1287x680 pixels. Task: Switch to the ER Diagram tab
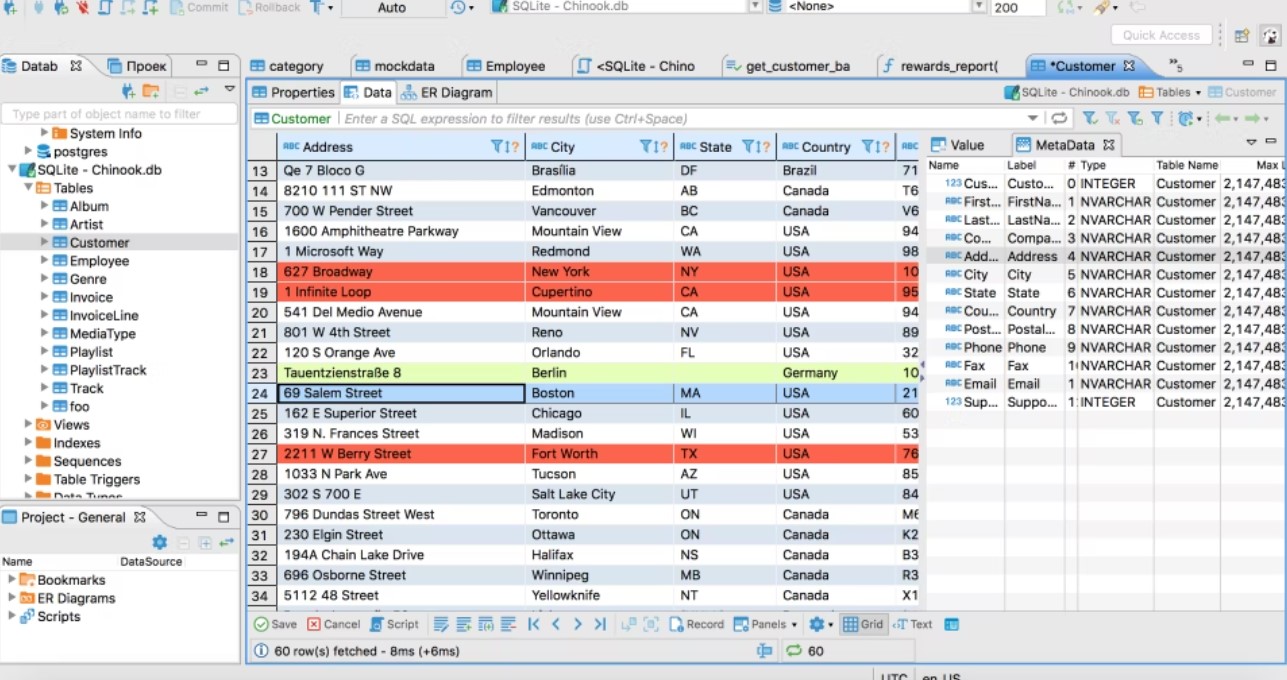coord(447,92)
